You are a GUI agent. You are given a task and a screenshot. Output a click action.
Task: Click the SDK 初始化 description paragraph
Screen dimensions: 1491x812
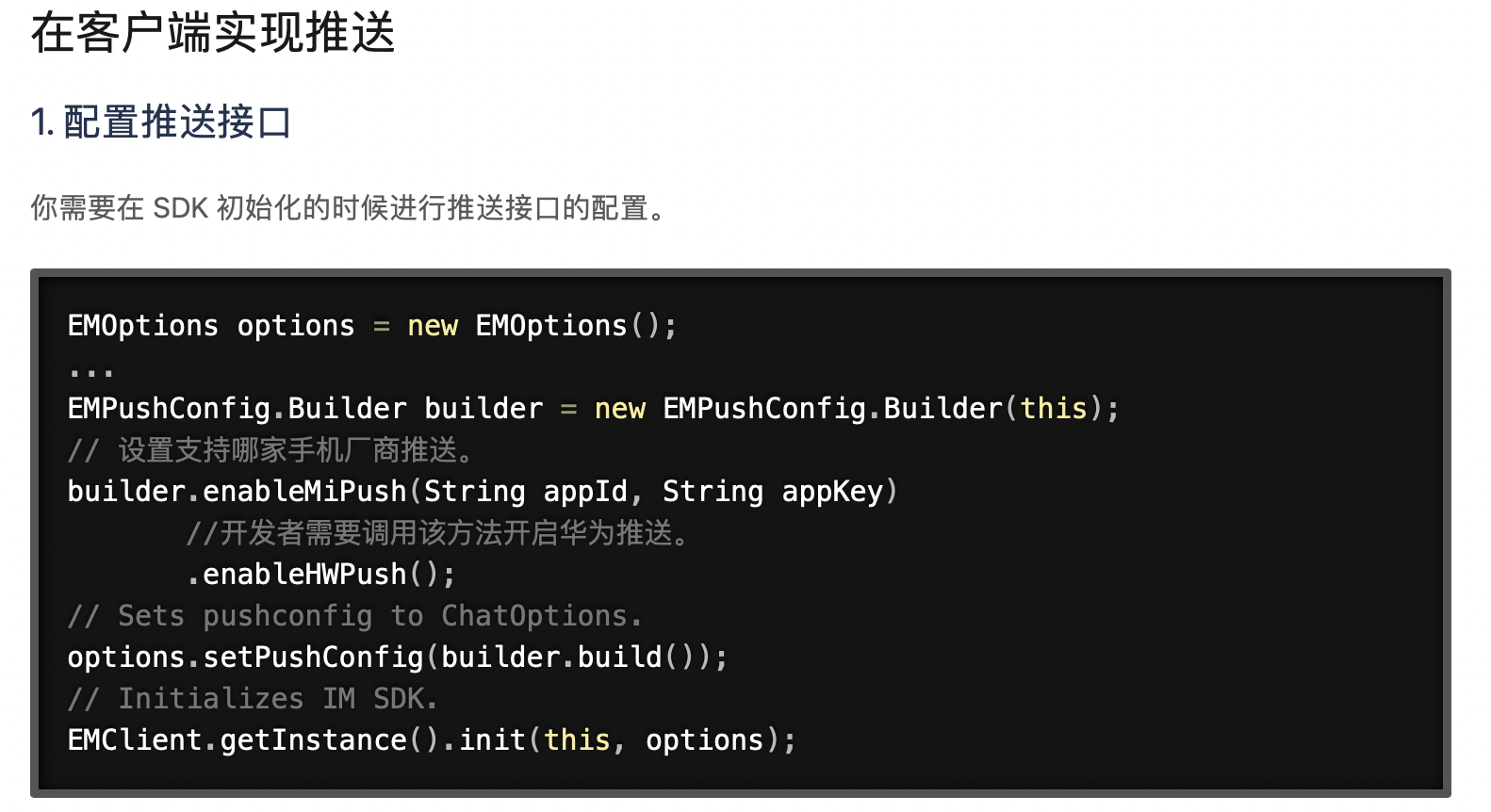click(x=348, y=207)
